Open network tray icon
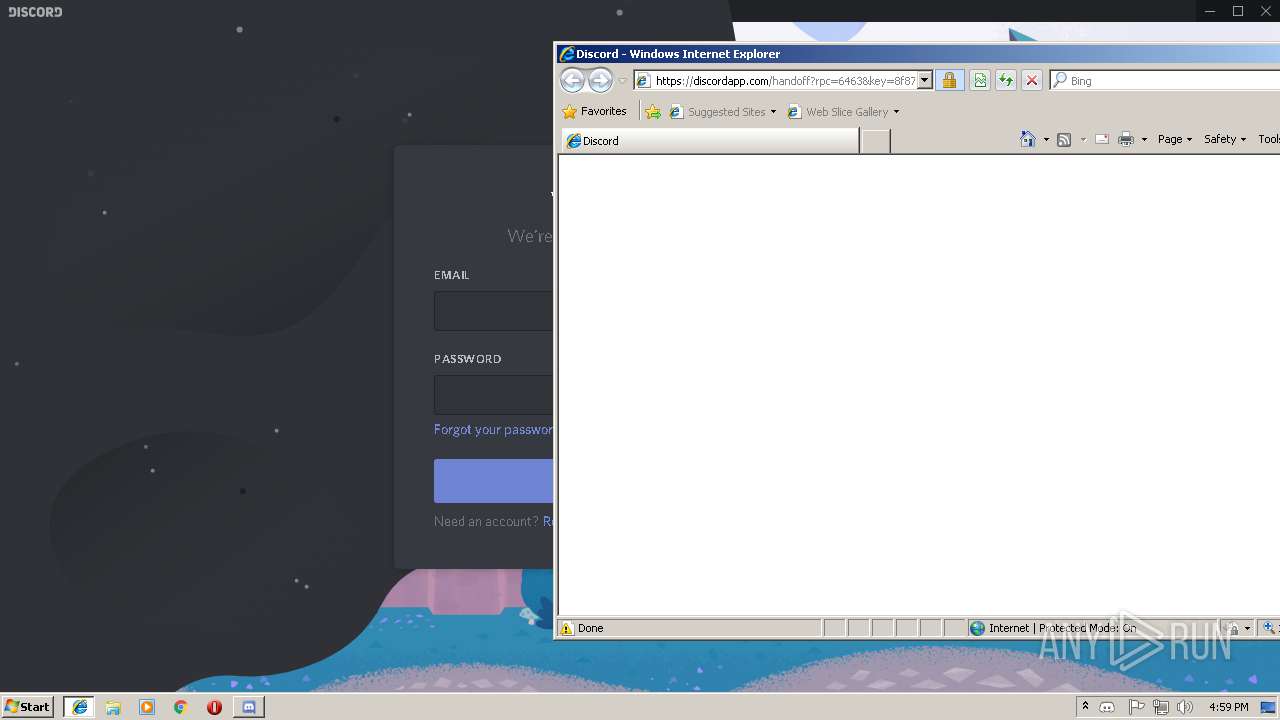Screen dimensions: 1280x720 click(x=1160, y=707)
